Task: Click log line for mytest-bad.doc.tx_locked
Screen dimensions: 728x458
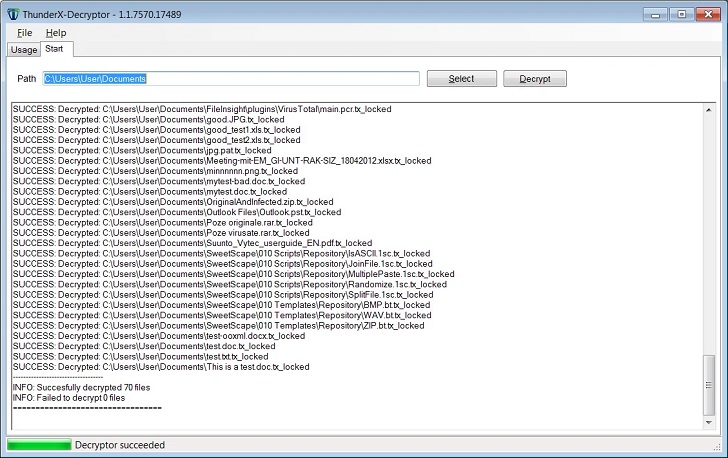Action: (159, 181)
